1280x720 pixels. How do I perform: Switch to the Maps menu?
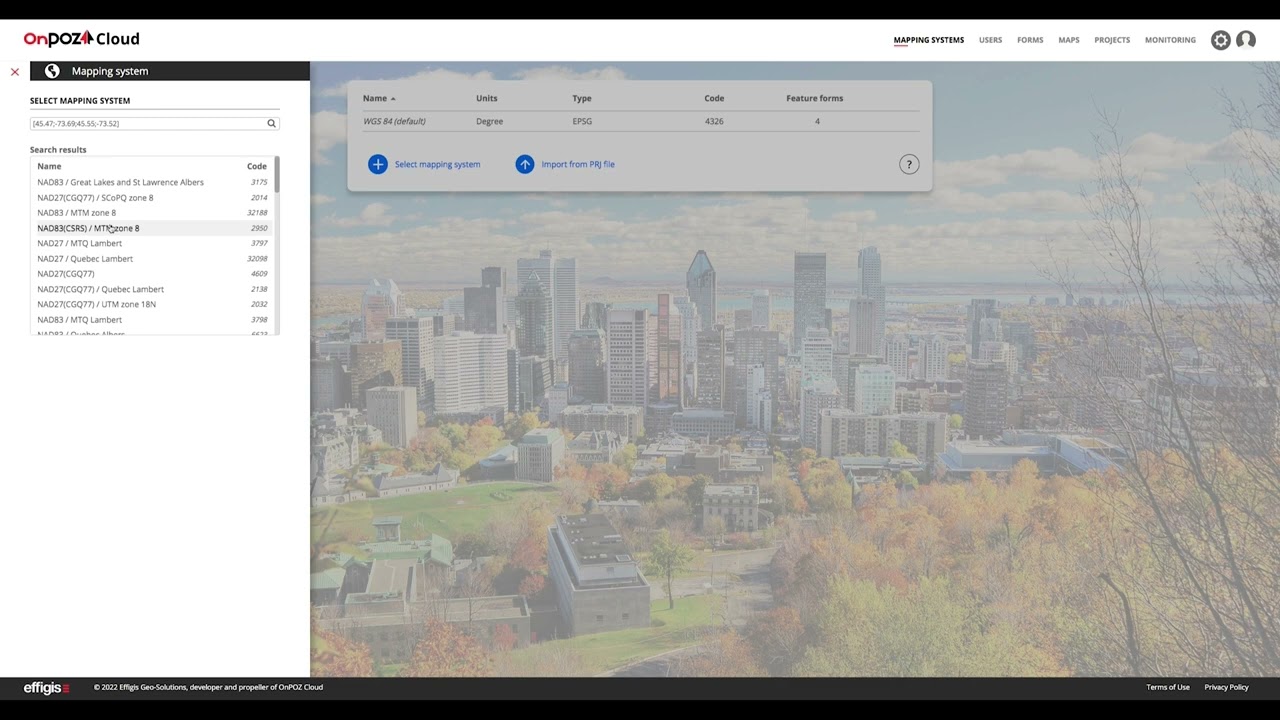pyautogui.click(x=1069, y=40)
